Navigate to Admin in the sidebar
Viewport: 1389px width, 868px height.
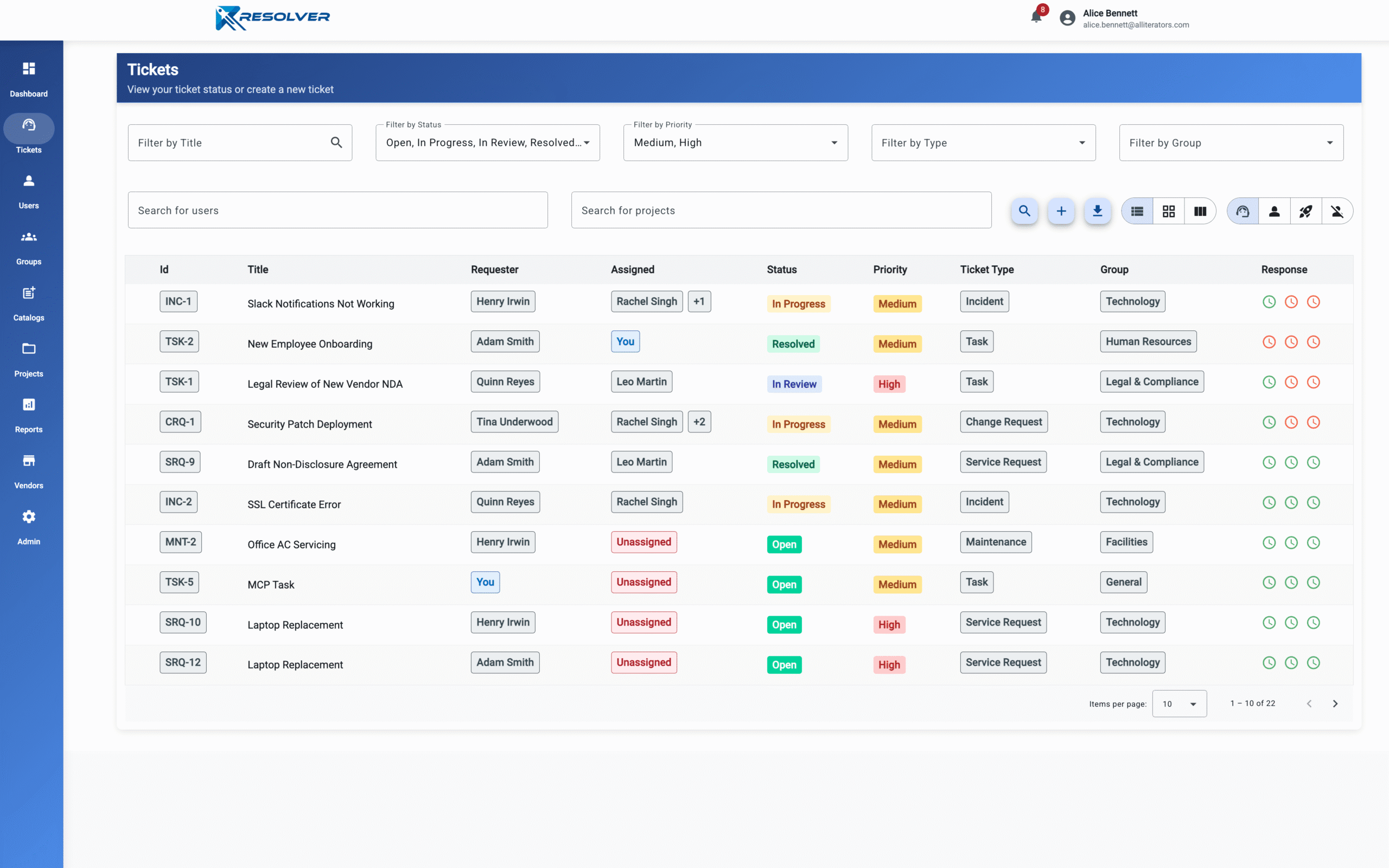[x=29, y=527]
